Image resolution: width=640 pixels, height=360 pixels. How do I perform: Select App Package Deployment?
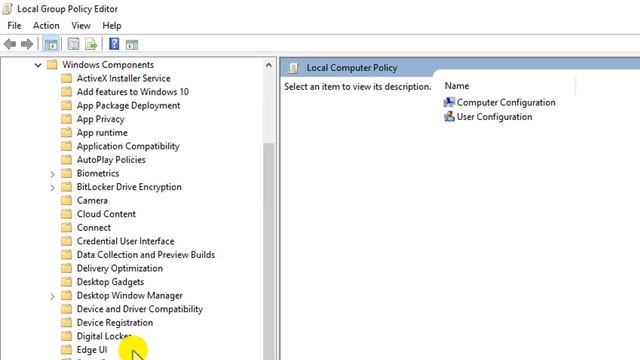point(128,105)
